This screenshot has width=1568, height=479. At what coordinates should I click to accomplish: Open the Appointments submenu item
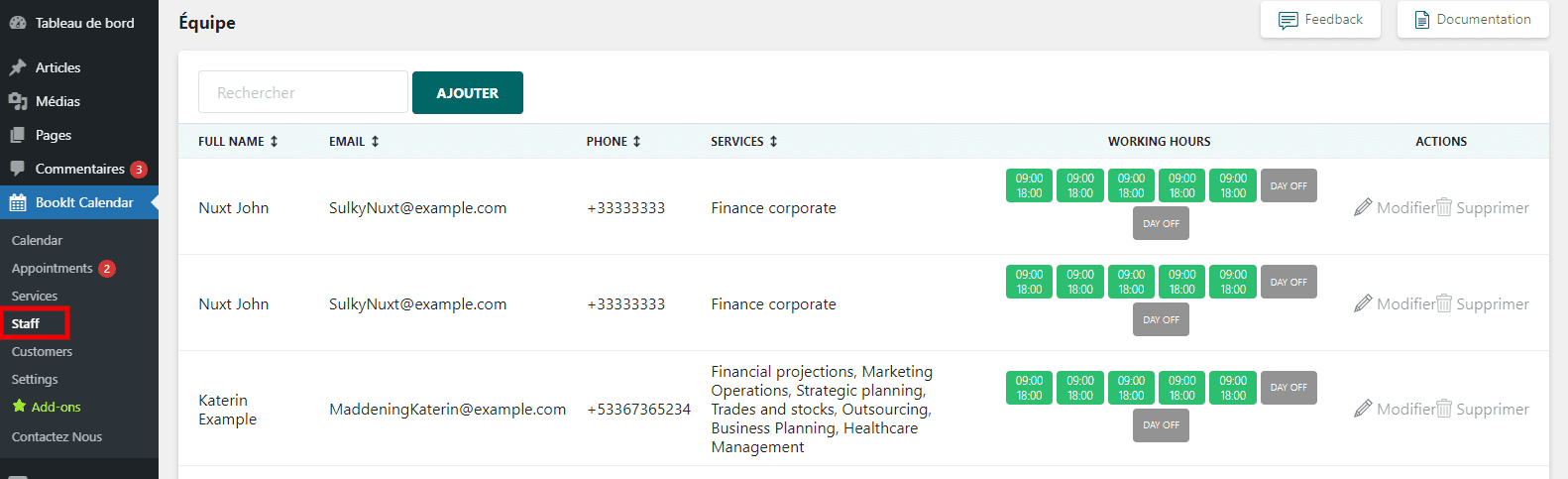(53, 268)
